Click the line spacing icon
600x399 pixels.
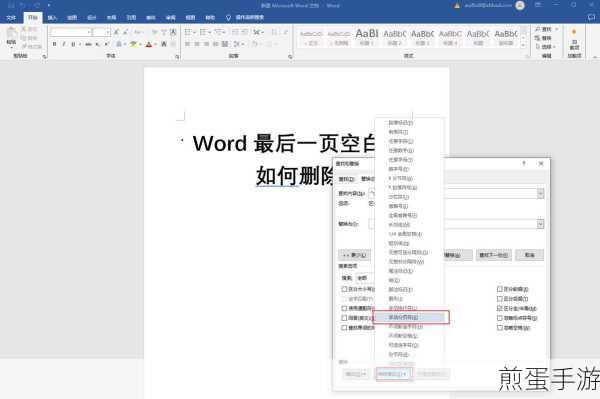tap(237, 44)
